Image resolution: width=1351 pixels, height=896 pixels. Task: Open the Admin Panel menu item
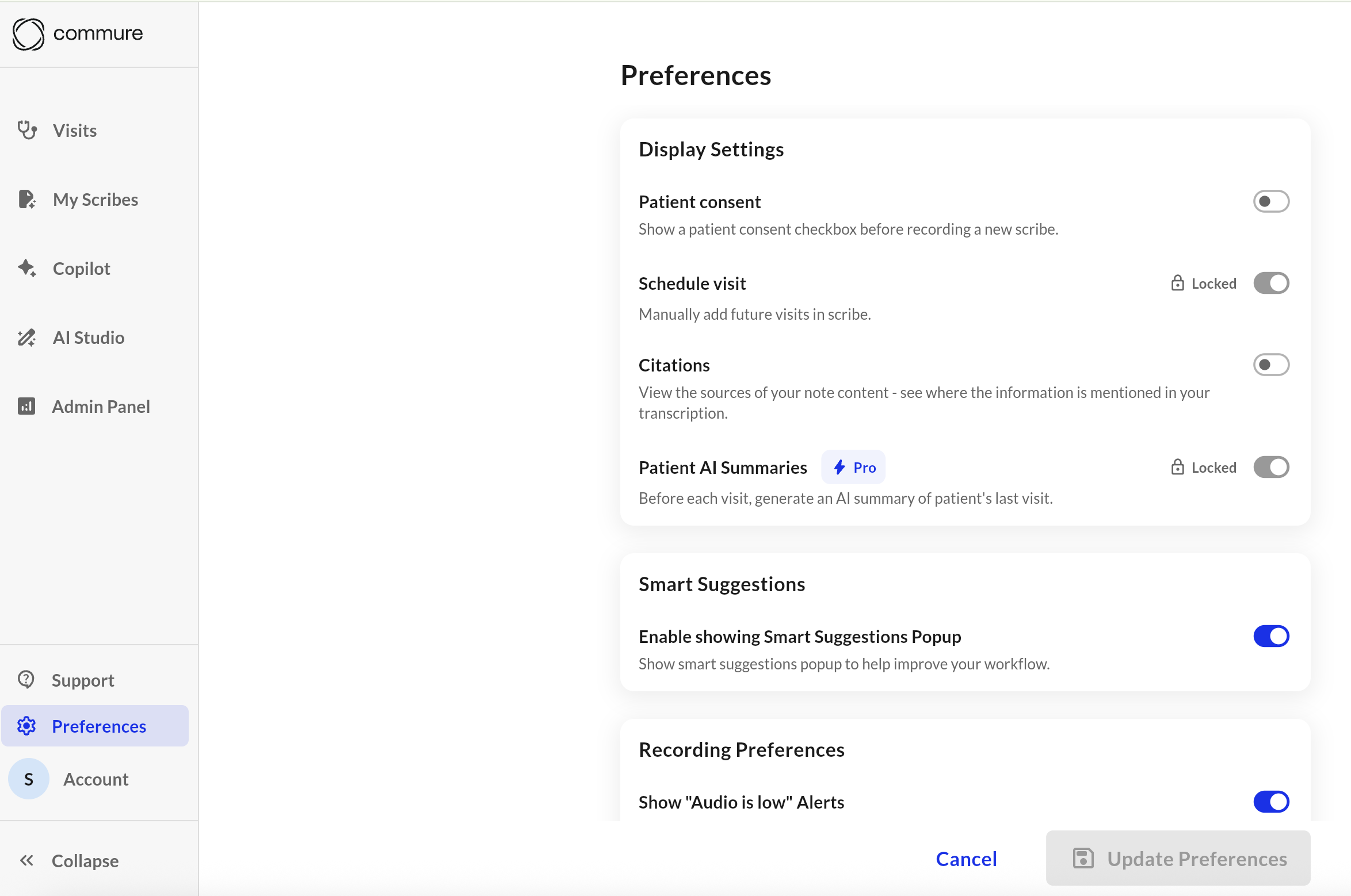tap(101, 407)
